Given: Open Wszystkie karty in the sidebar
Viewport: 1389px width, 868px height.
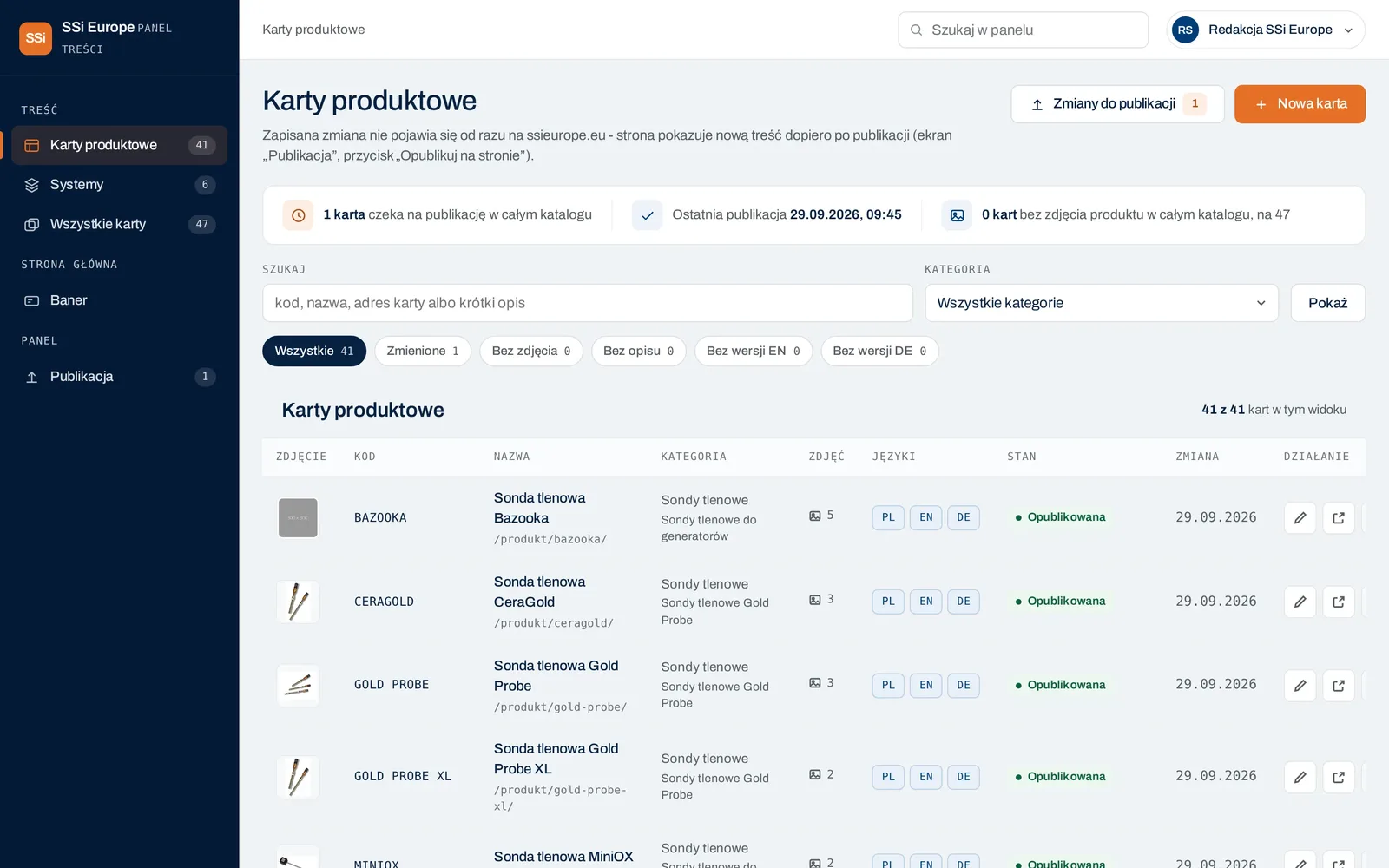Looking at the screenshot, I should coord(119,224).
